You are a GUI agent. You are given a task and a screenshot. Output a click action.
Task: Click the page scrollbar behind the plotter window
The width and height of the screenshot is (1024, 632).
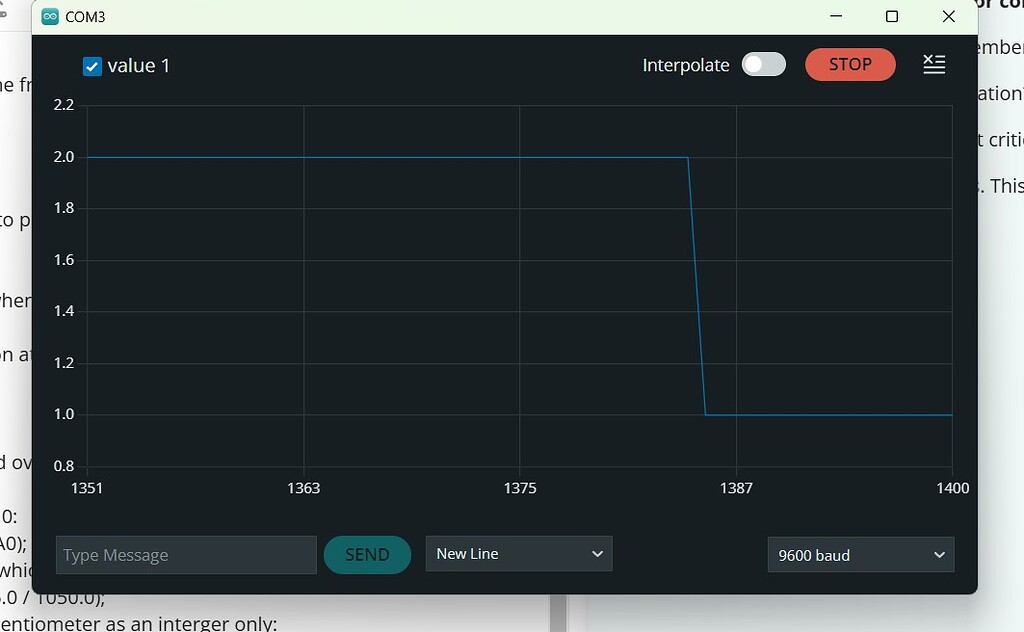pyautogui.click(x=556, y=612)
